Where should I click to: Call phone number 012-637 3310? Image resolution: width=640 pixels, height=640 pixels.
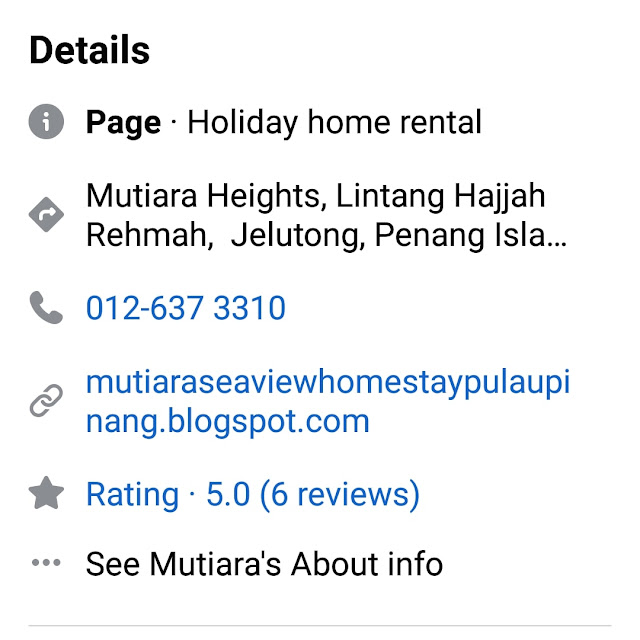[x=186, y=308]
